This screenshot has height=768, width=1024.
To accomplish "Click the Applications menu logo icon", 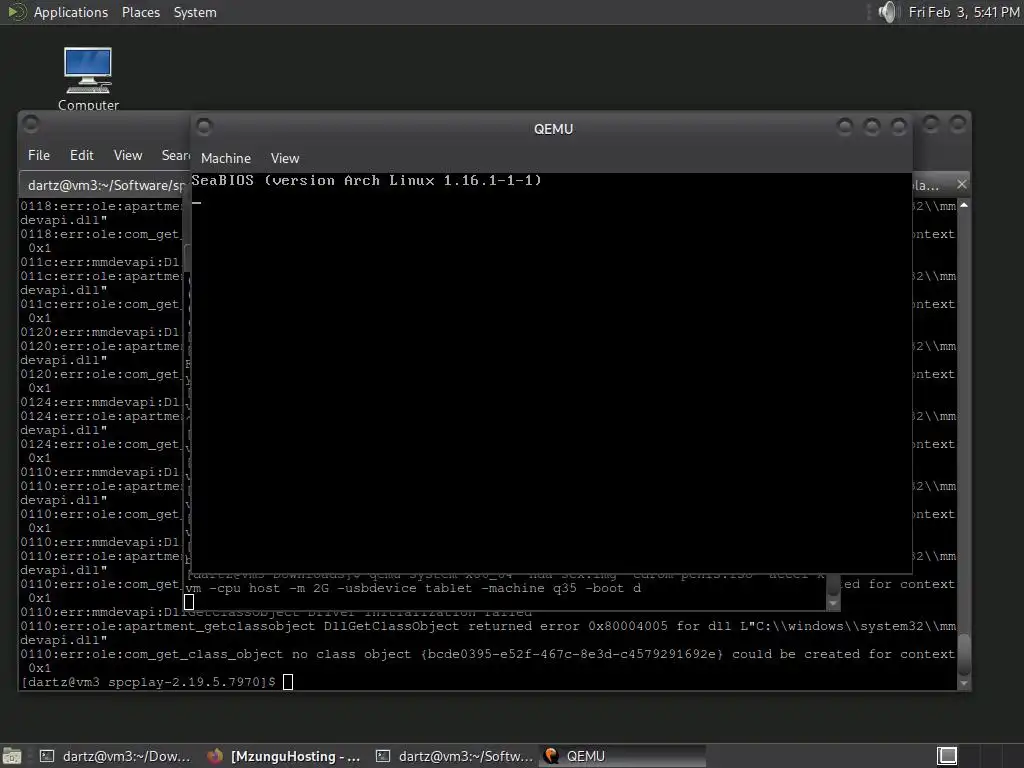I will coord(16,12).
